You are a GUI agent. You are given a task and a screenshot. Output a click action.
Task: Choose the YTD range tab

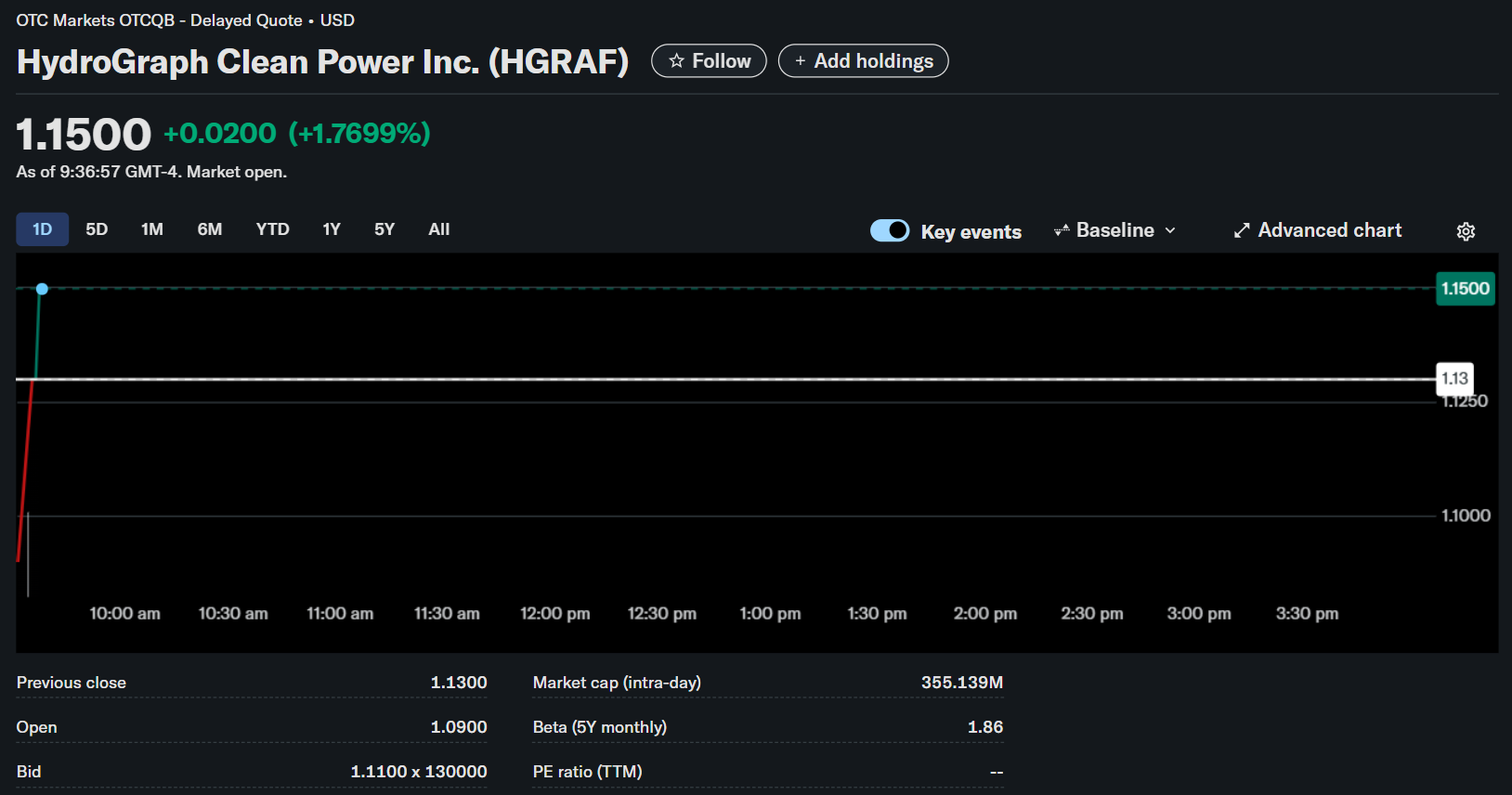[272, 229]
